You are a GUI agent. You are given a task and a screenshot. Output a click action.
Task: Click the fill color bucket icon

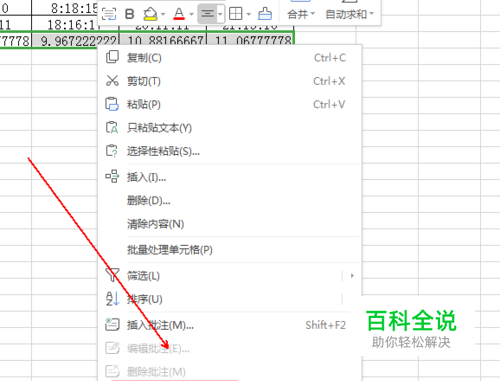pos(150,14)
